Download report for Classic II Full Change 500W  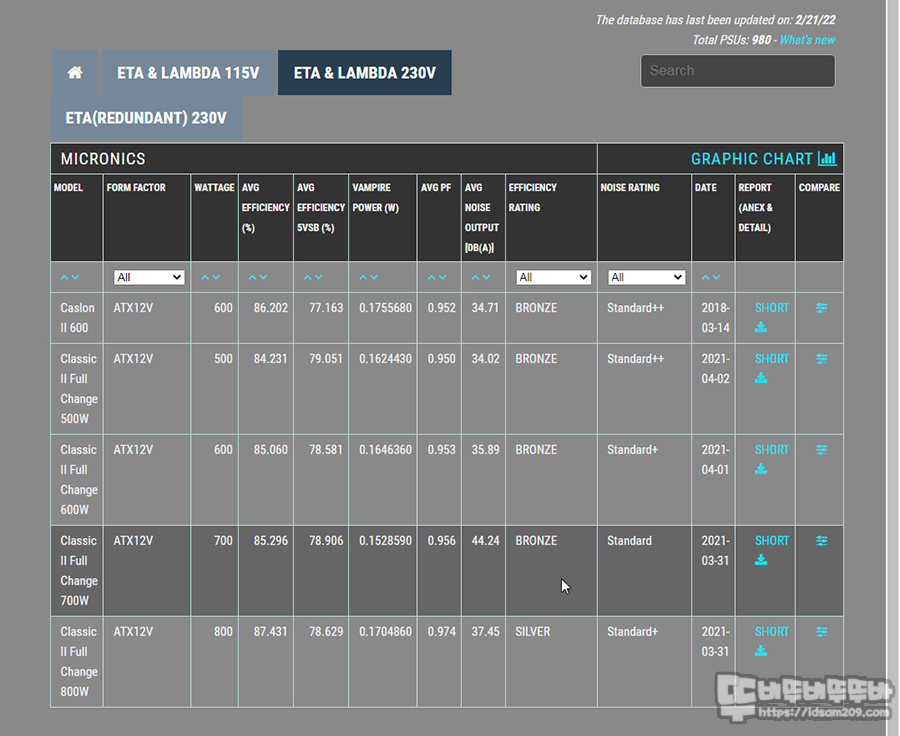[x=761, y=378]
